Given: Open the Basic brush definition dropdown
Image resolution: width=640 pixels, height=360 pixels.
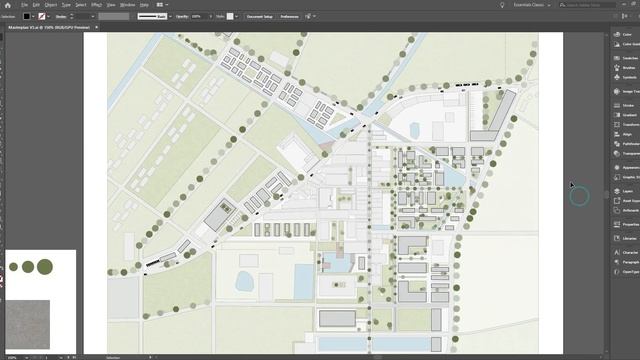Looking at the screenshot, I should [171, 16].
